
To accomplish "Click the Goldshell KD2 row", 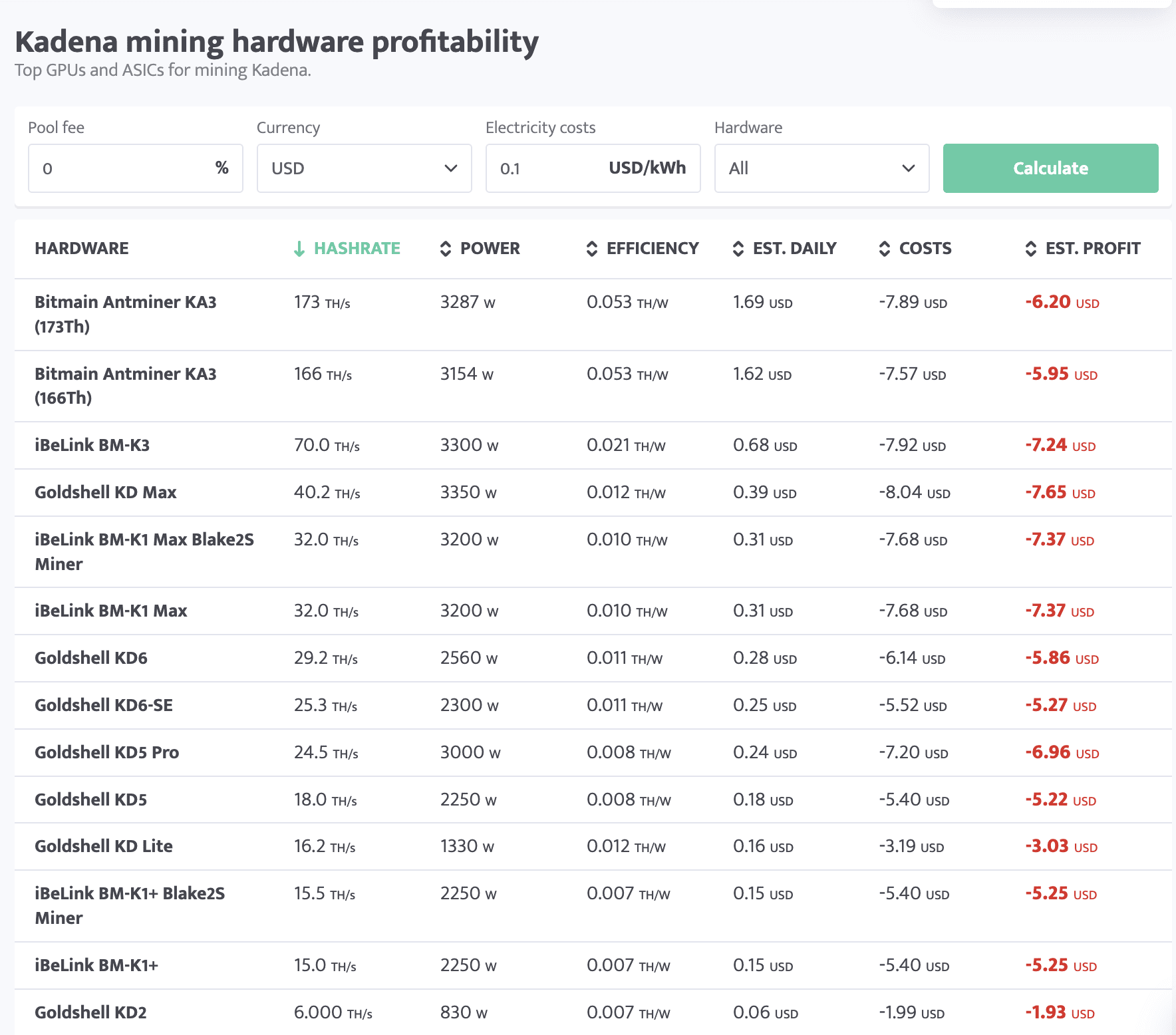I will (x=89, y=1012).
